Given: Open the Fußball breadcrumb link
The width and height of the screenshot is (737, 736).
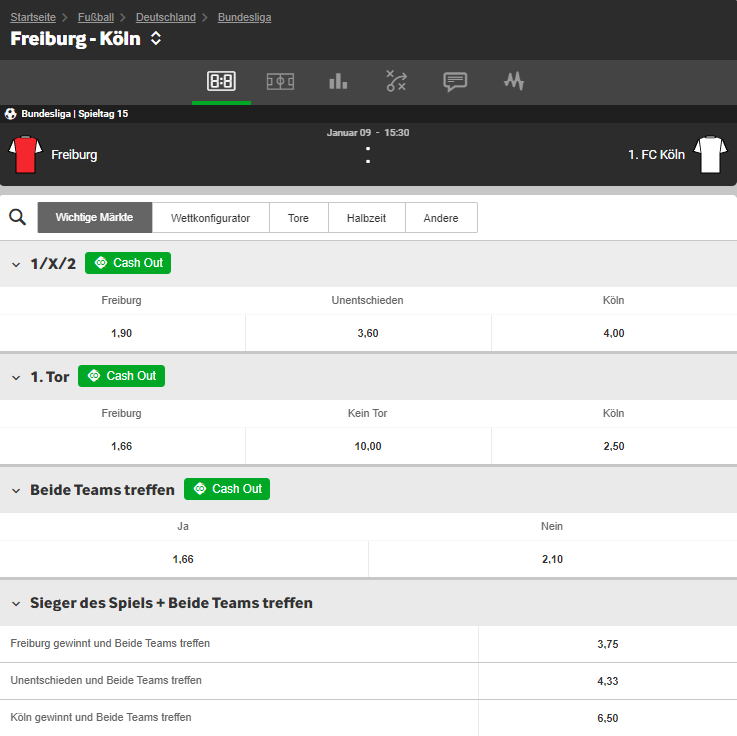Looking at the screenshot, I should [x=96, y=17].
